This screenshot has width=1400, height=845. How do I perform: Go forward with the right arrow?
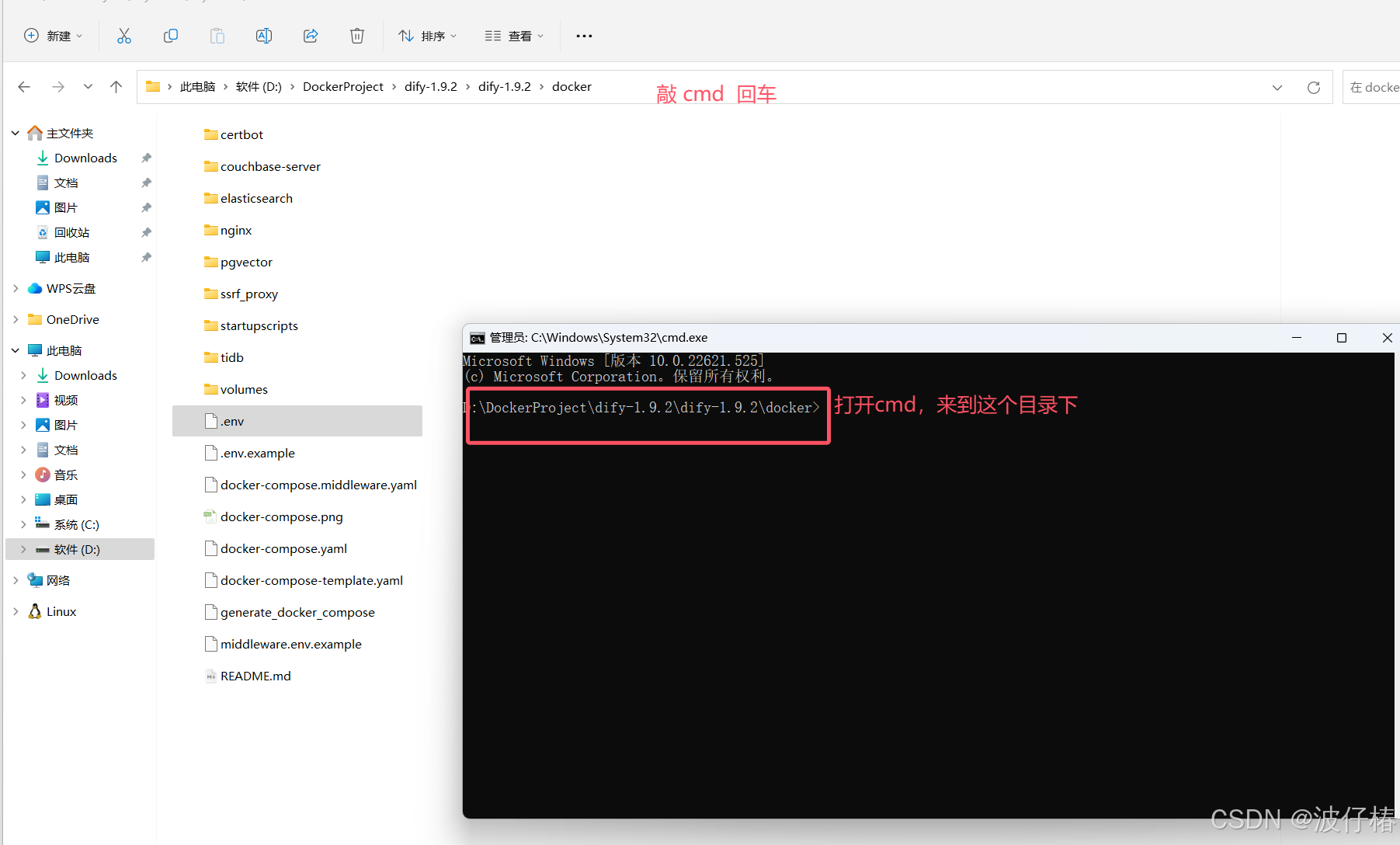click(58, 87)
